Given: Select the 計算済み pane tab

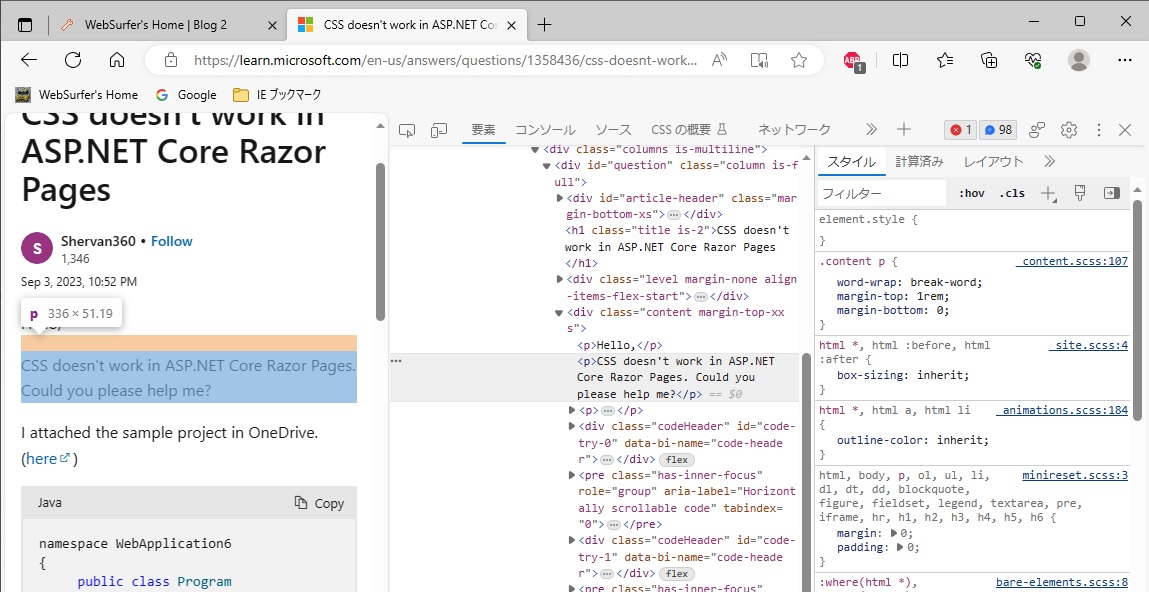Looking at the screenshot, I should tap(919, 162).
